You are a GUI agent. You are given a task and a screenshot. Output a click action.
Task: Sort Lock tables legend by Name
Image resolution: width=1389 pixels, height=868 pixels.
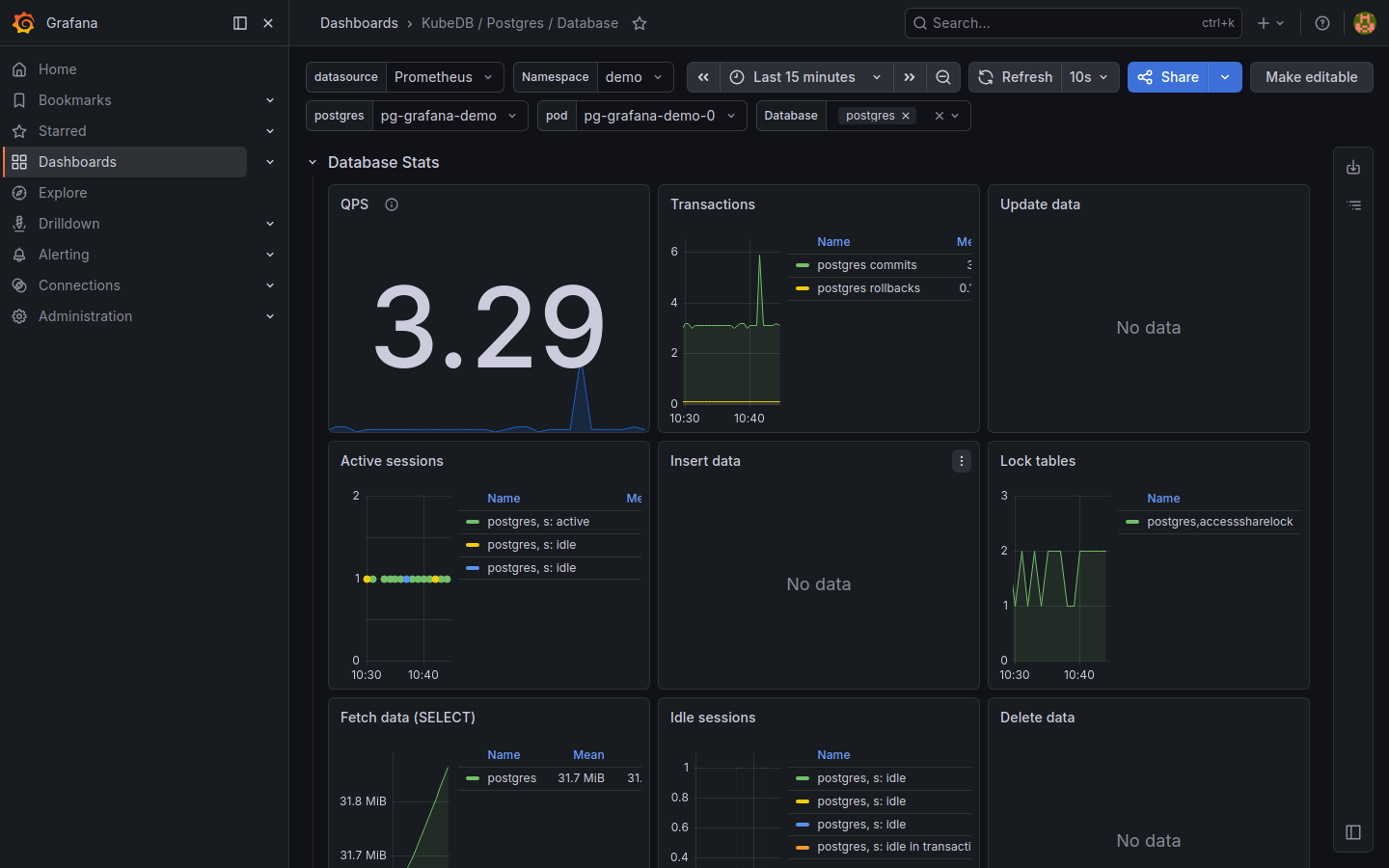coord(1163,499)
